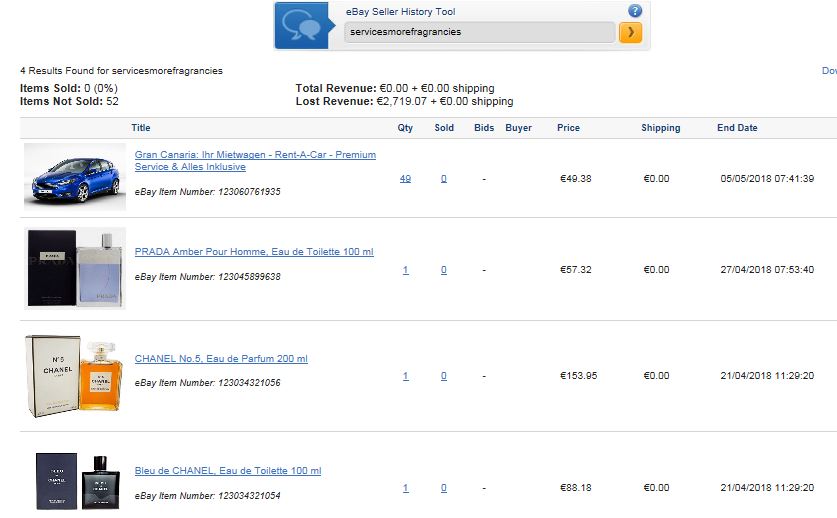Open the CHANEL No.5 bottle thumbnail
837x518 pixels.
pos(75,376)
